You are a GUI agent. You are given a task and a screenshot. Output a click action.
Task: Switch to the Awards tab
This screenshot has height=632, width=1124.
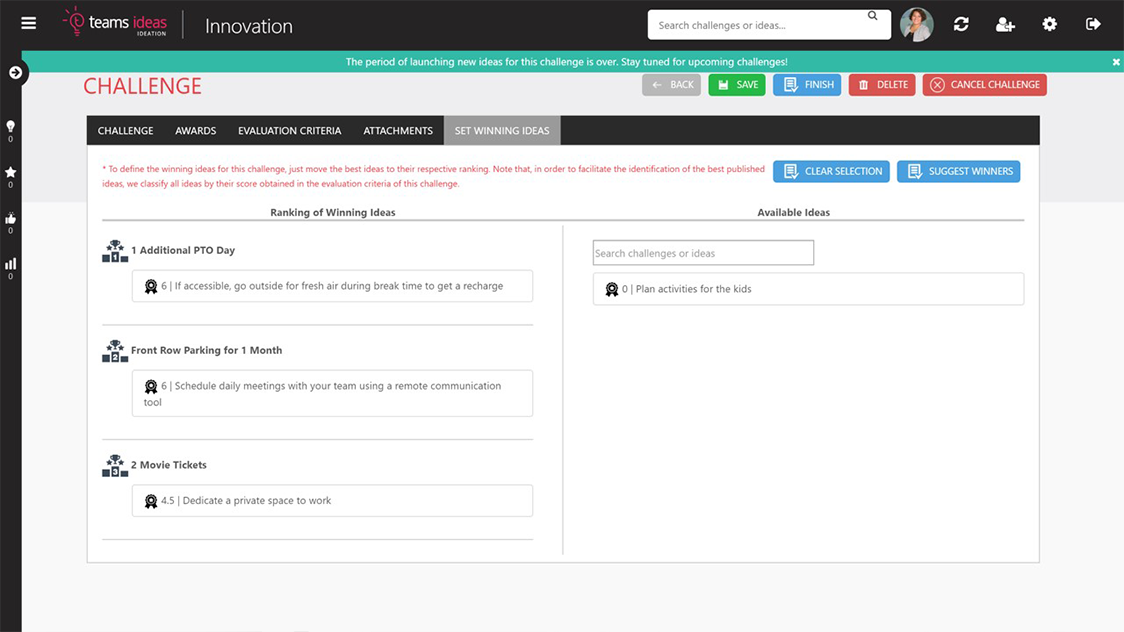pos(196,131)
